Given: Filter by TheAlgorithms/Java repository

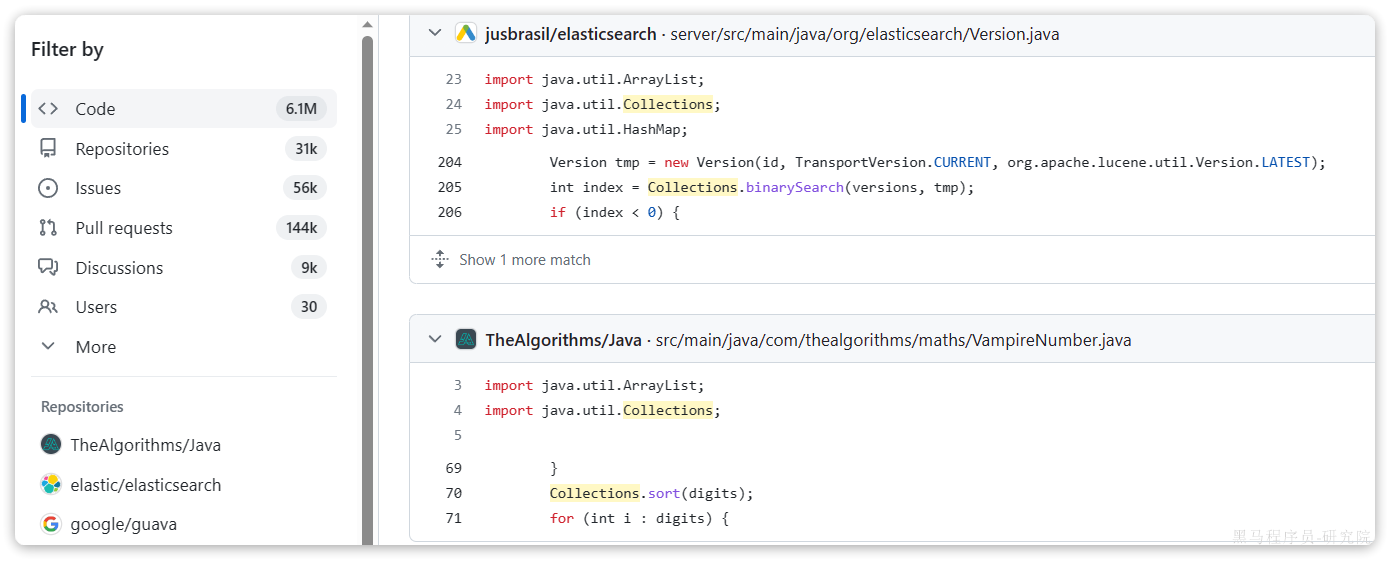Looking at the screenshot, I should pyautogui.click(x=145, y=445).
